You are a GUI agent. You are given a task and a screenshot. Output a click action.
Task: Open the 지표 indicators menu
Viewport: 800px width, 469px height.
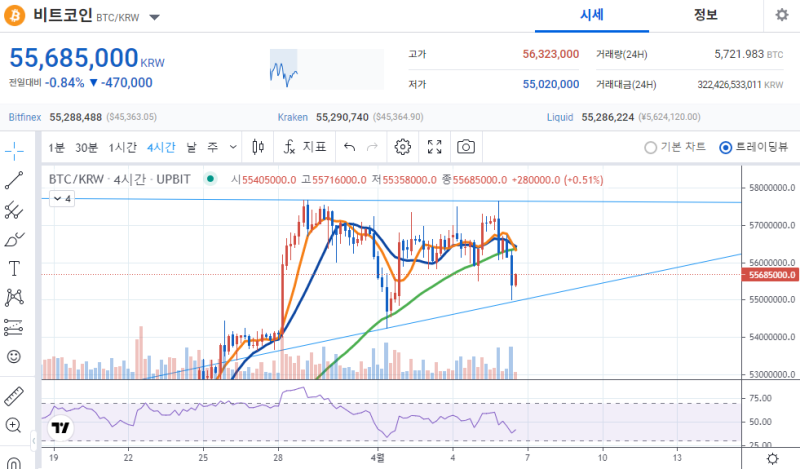(305, 147)
